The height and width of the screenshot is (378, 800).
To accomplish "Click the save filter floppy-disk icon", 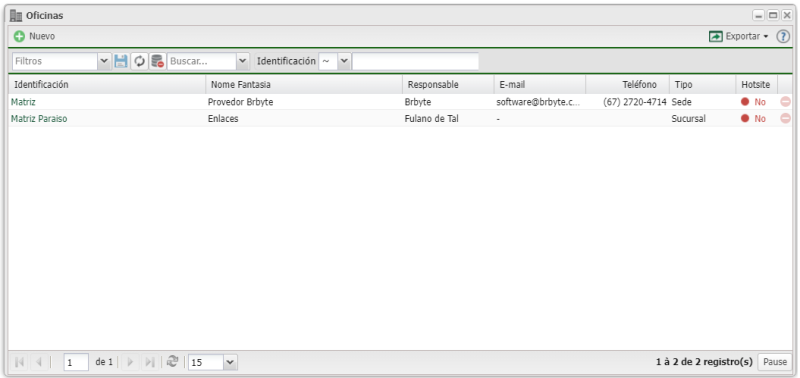I will [x=121, y=61].
